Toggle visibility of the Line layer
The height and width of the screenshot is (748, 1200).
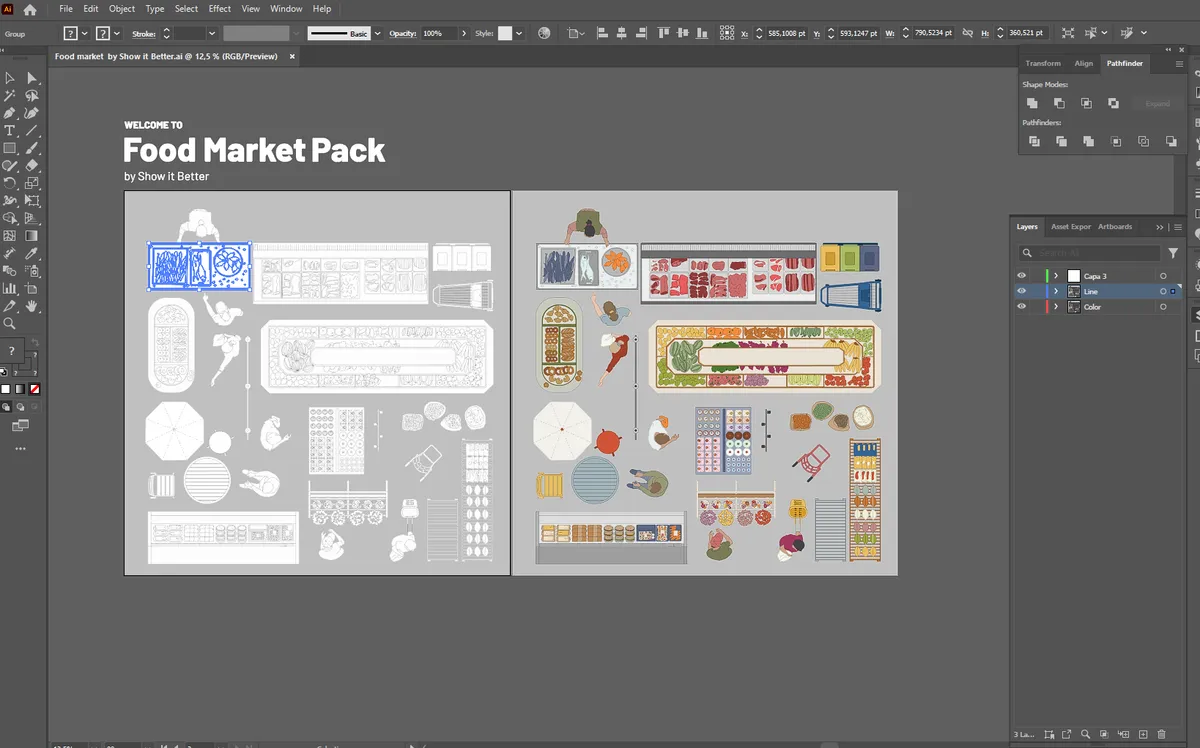[1021, 292]
